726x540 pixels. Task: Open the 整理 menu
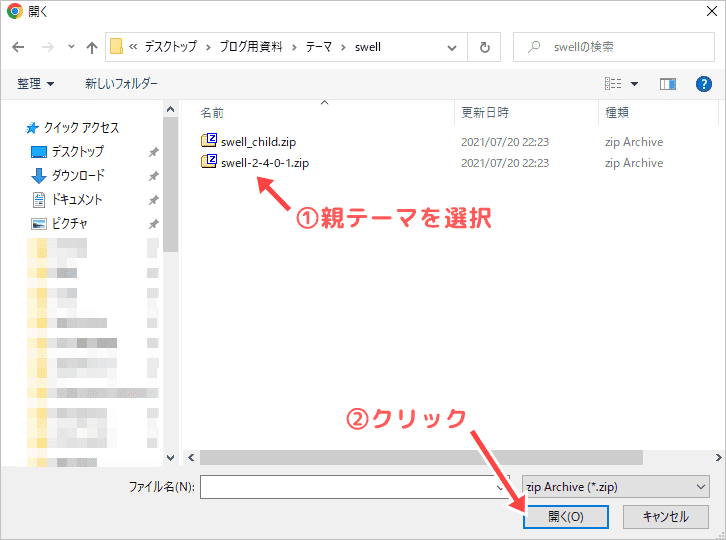tap(35, 84)
